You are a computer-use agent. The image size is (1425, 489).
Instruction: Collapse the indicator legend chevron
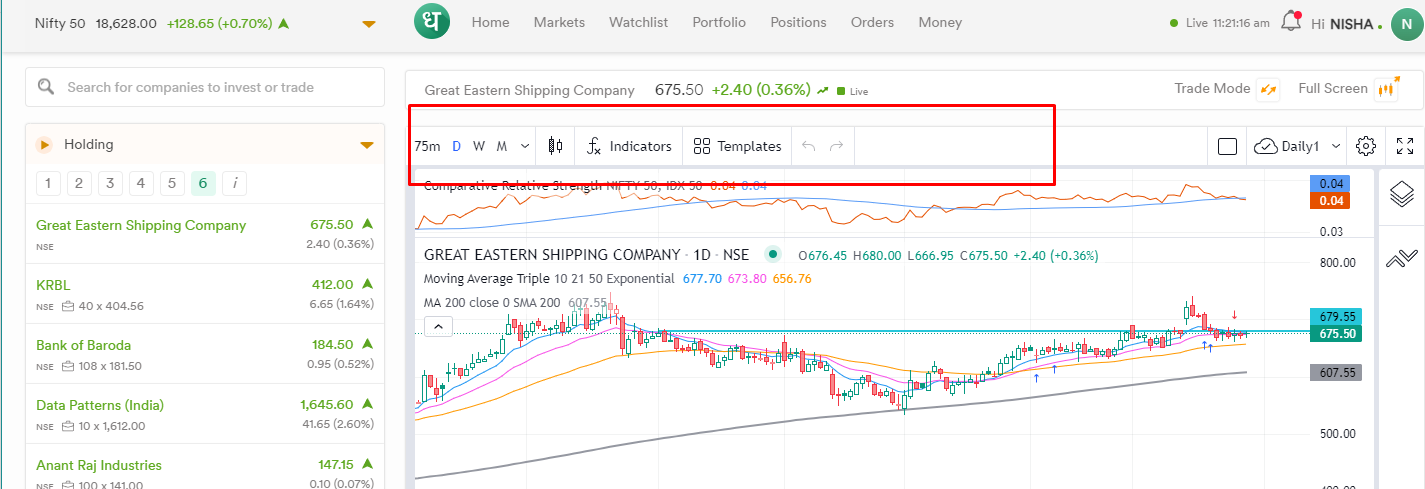coord(439,326)
